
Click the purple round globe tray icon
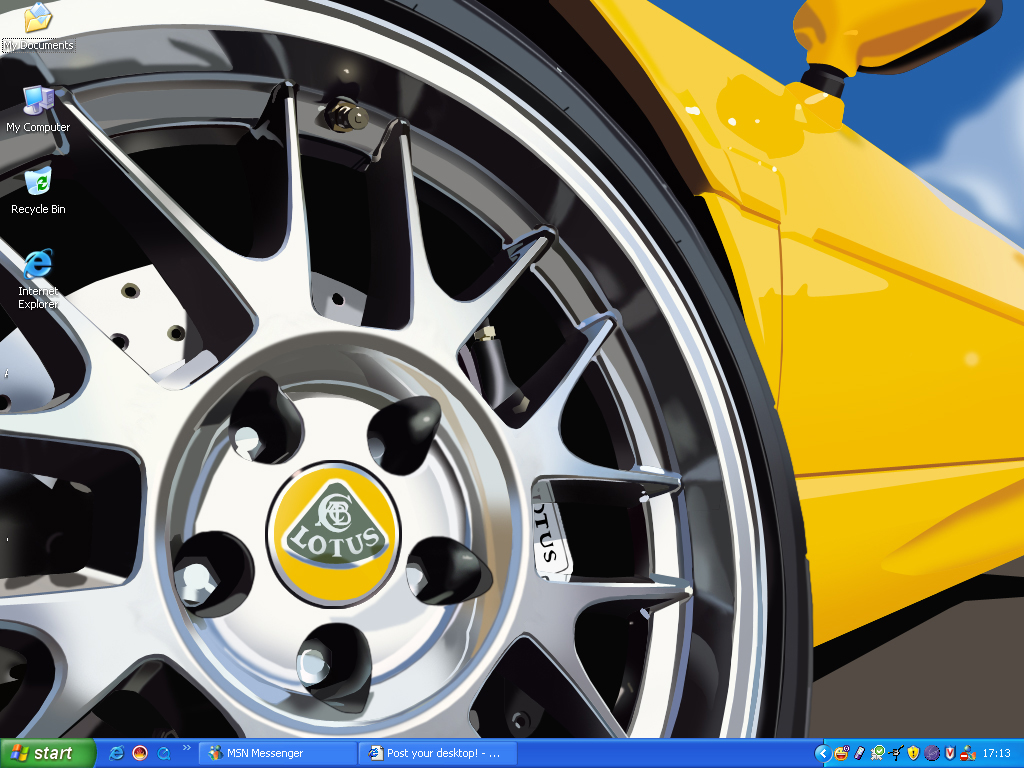(931, 753)
